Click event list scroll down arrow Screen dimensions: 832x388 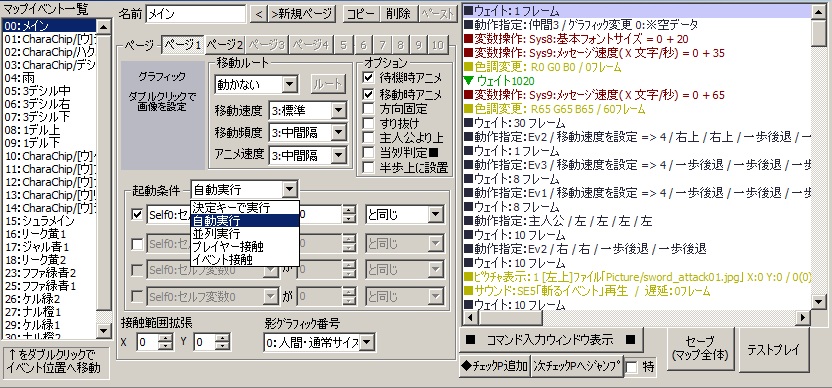point(103,331)
